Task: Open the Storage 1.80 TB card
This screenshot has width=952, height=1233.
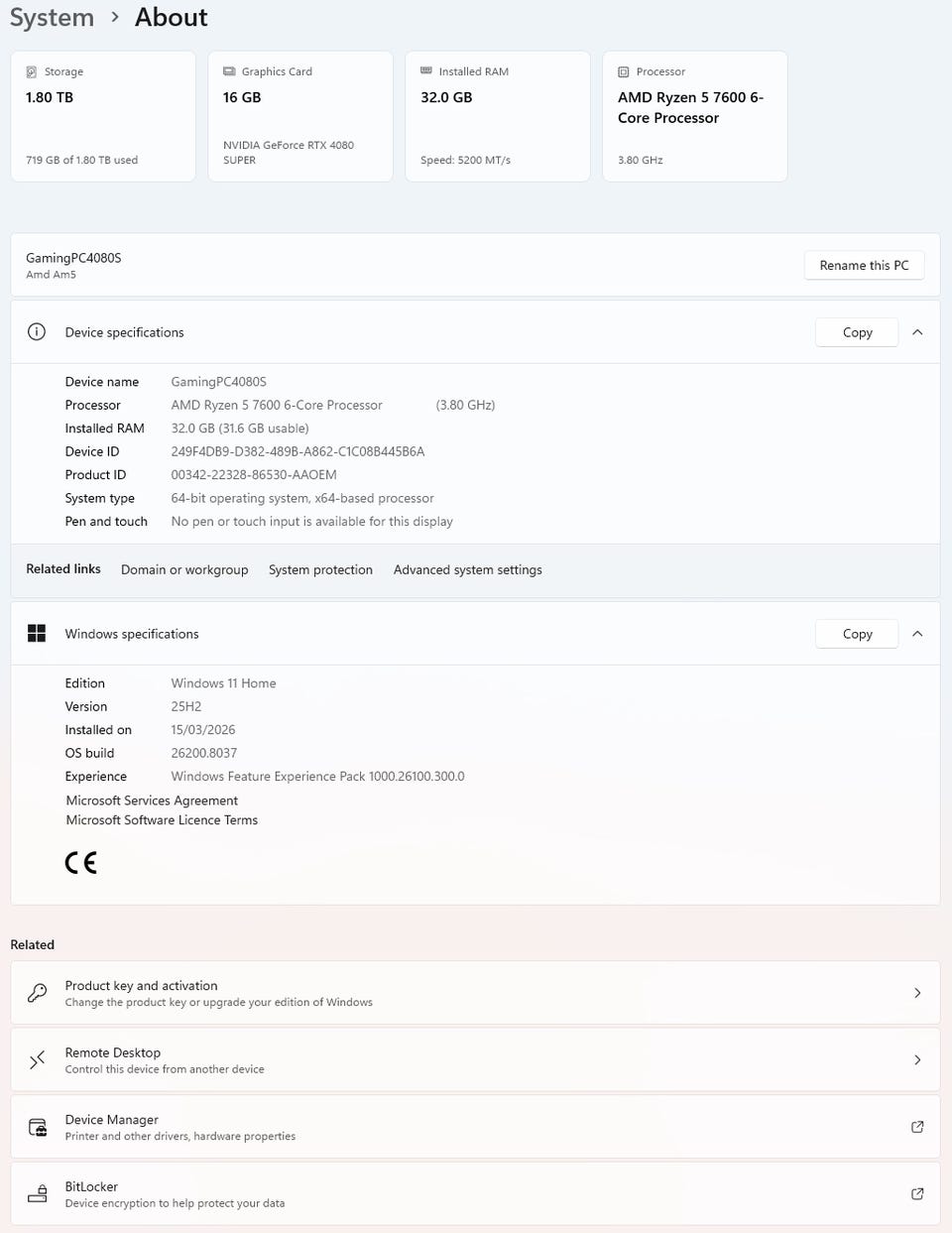Action: click(103, 116)
